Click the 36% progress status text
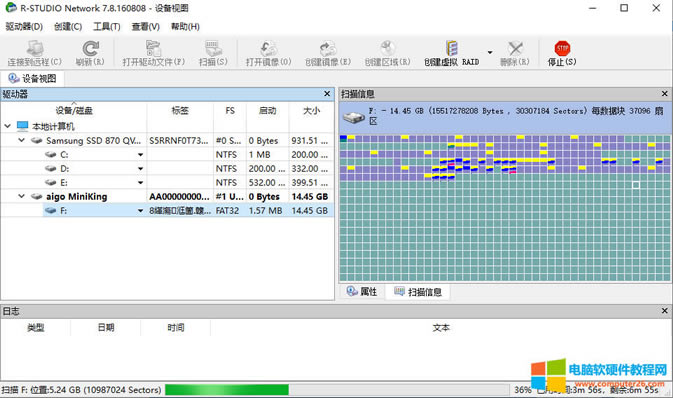673x398 pixels. (523, 390)
